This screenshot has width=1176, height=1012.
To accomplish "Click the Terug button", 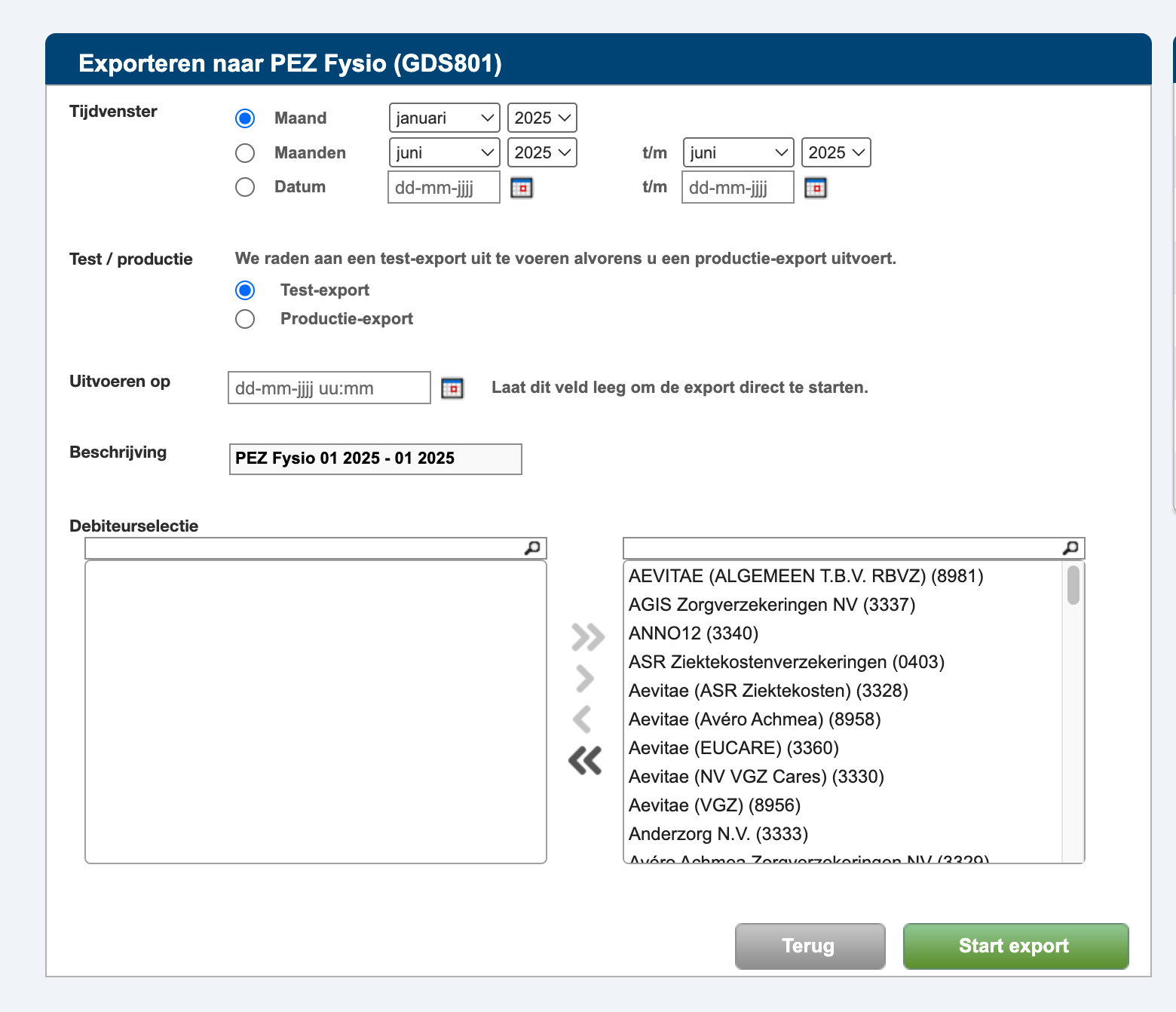I will [810, 946].
